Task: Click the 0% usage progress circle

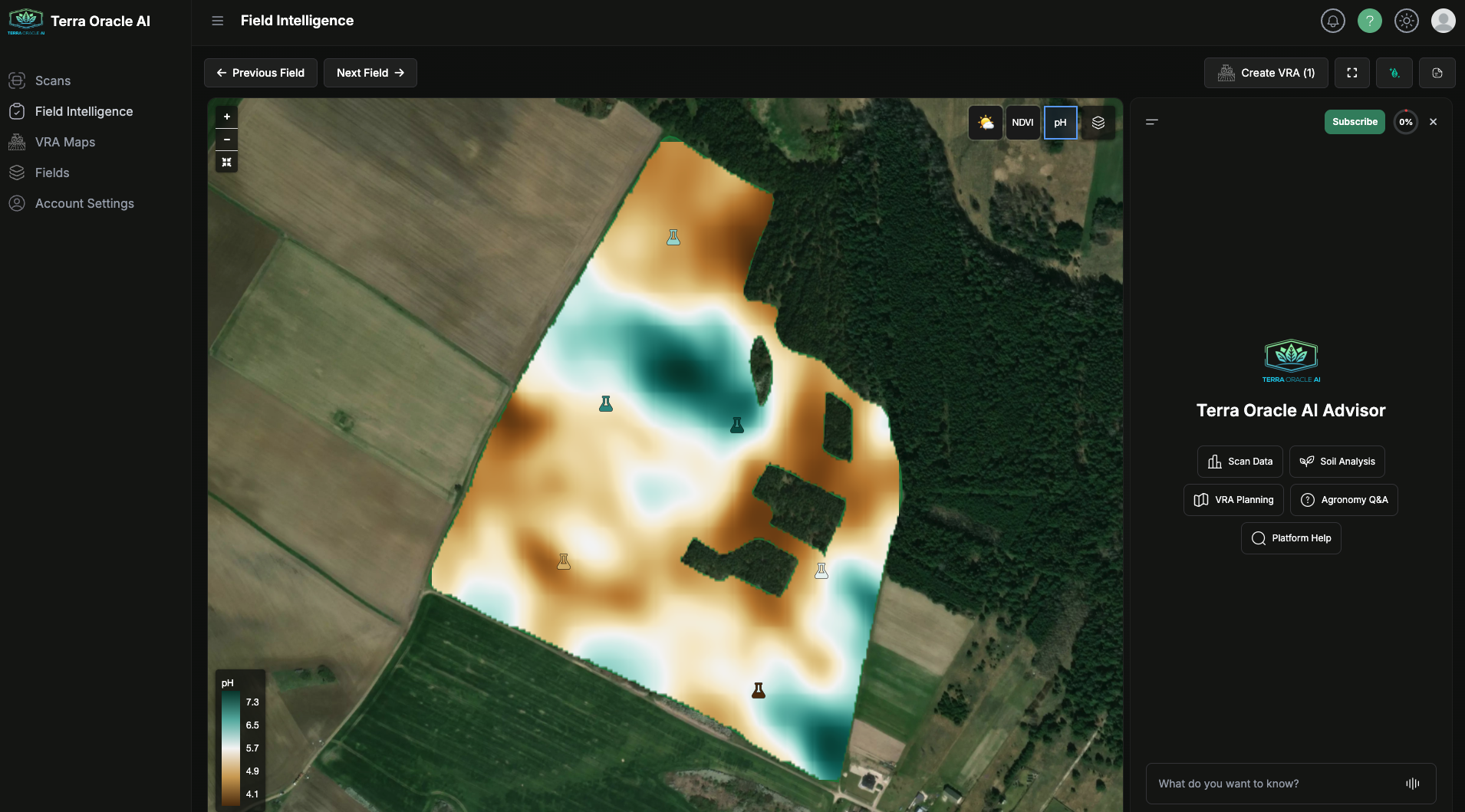Action: click(x=1404, y=122)
